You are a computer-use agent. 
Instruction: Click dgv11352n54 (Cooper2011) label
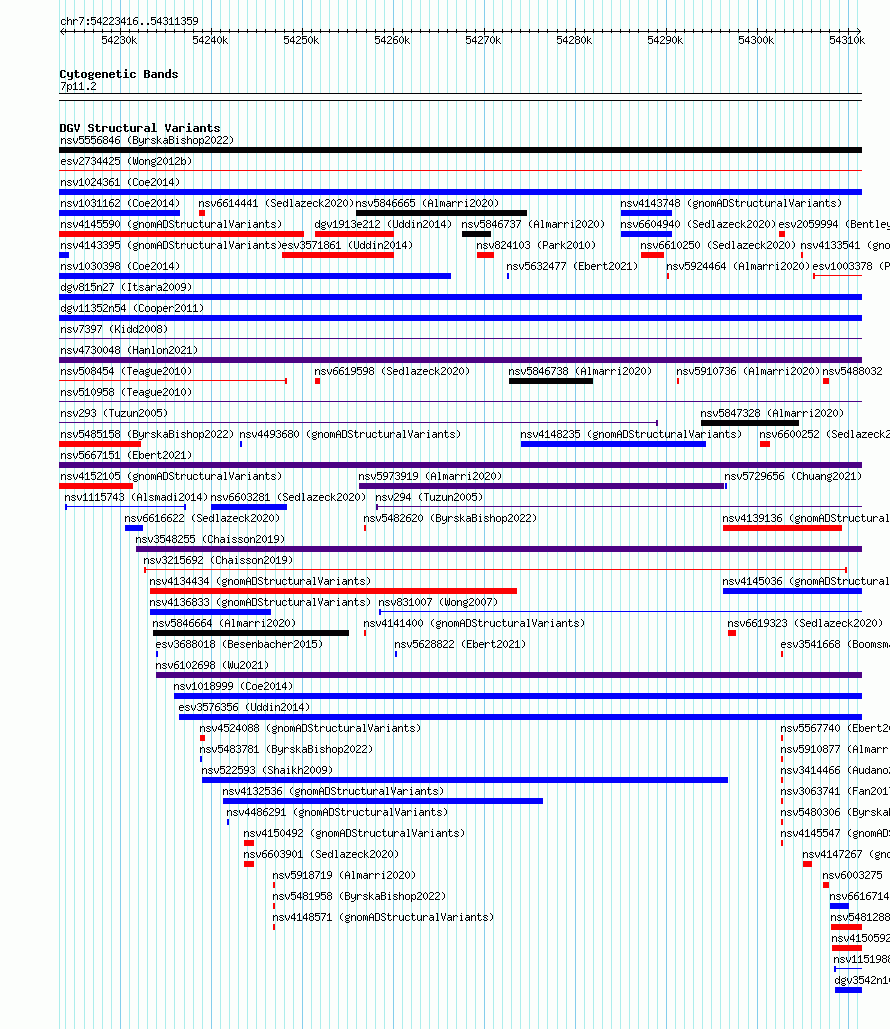click(132, 308)
